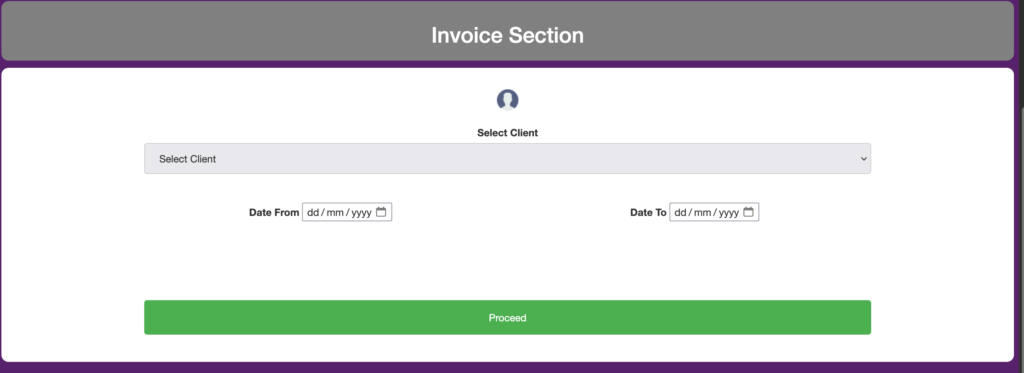Click the bold Select Client label
The width and height of the screenshot is (1024, 373).
click(507, 133)
